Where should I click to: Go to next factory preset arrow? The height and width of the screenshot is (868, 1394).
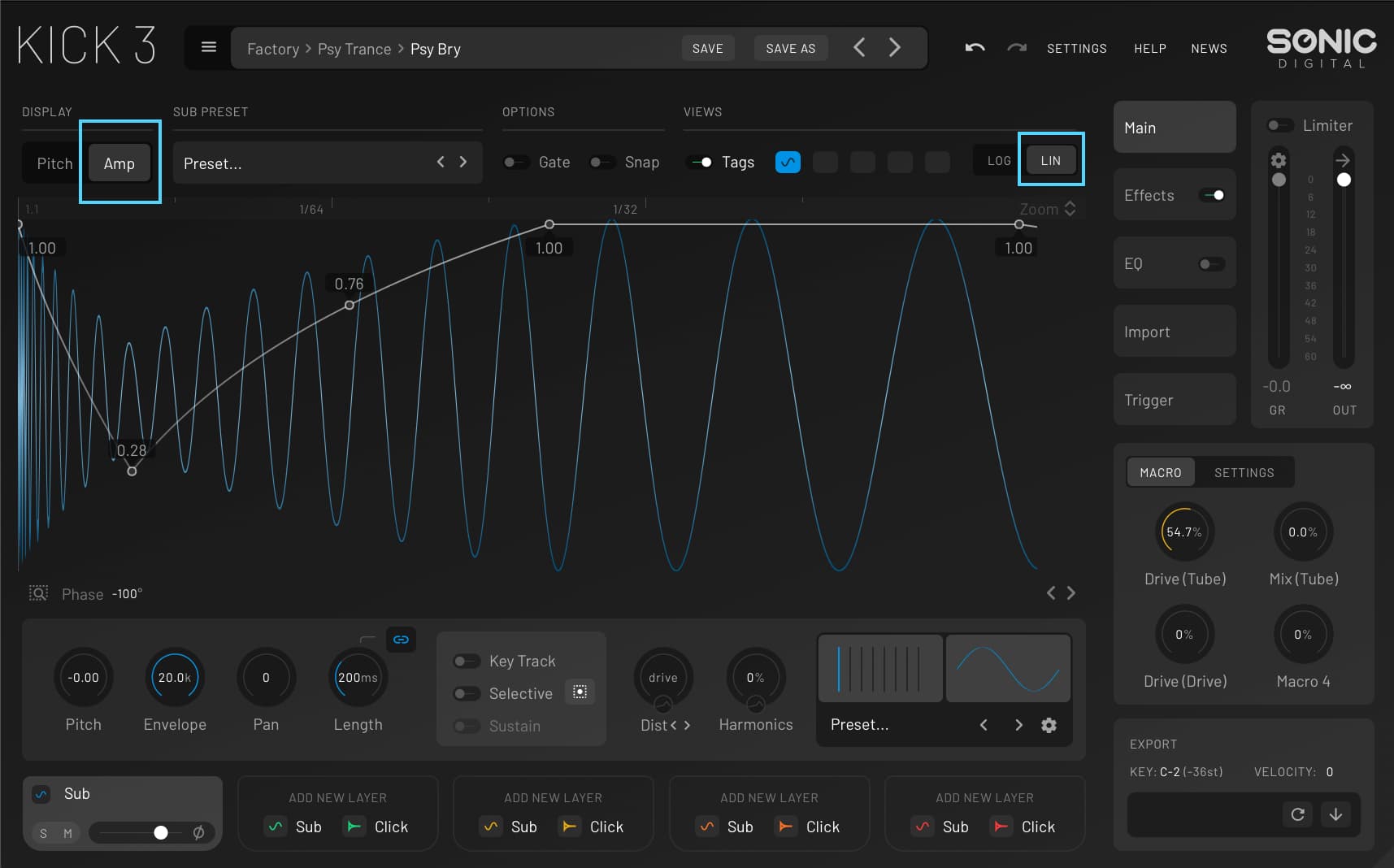tap(894, 48)
